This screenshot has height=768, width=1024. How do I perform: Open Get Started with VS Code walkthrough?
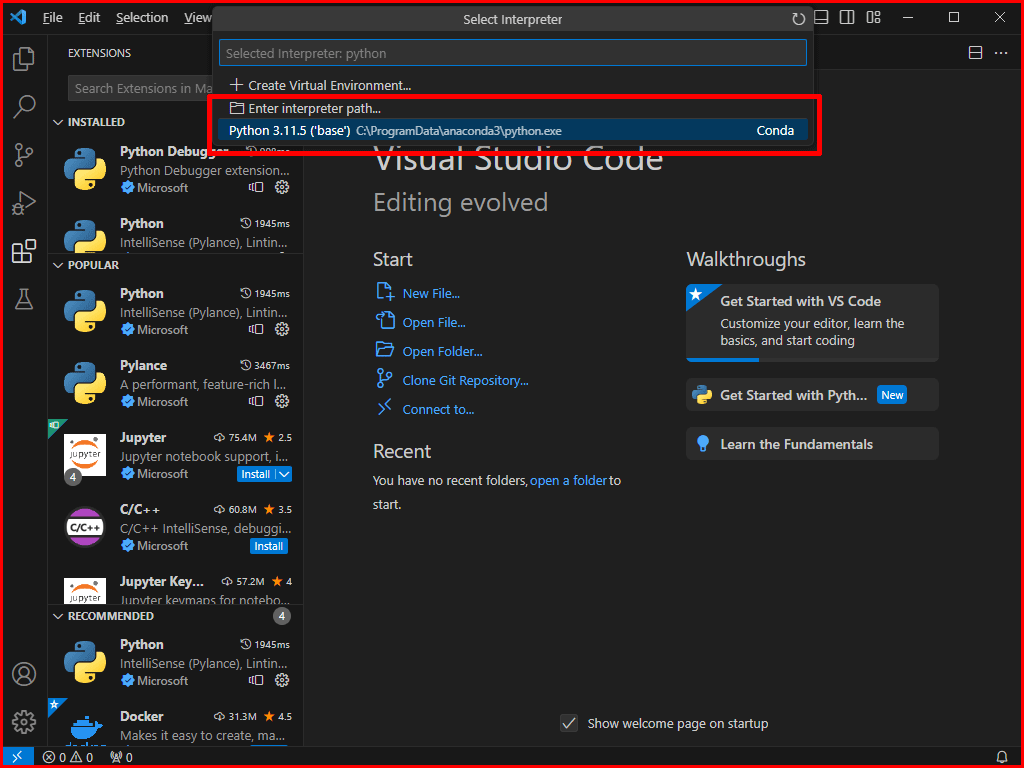pyautogui.click(x=812, y=323)
